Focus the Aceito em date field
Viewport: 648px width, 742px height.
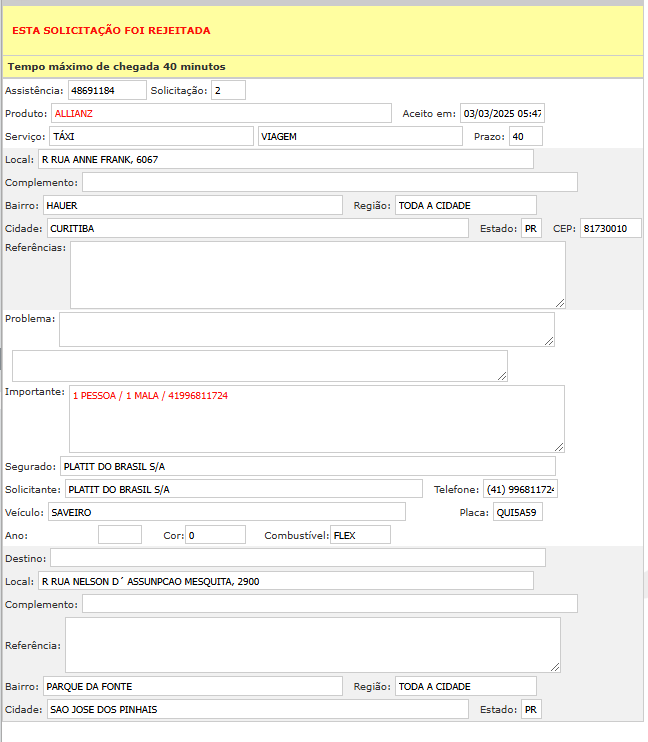click(x=502, y=113)
